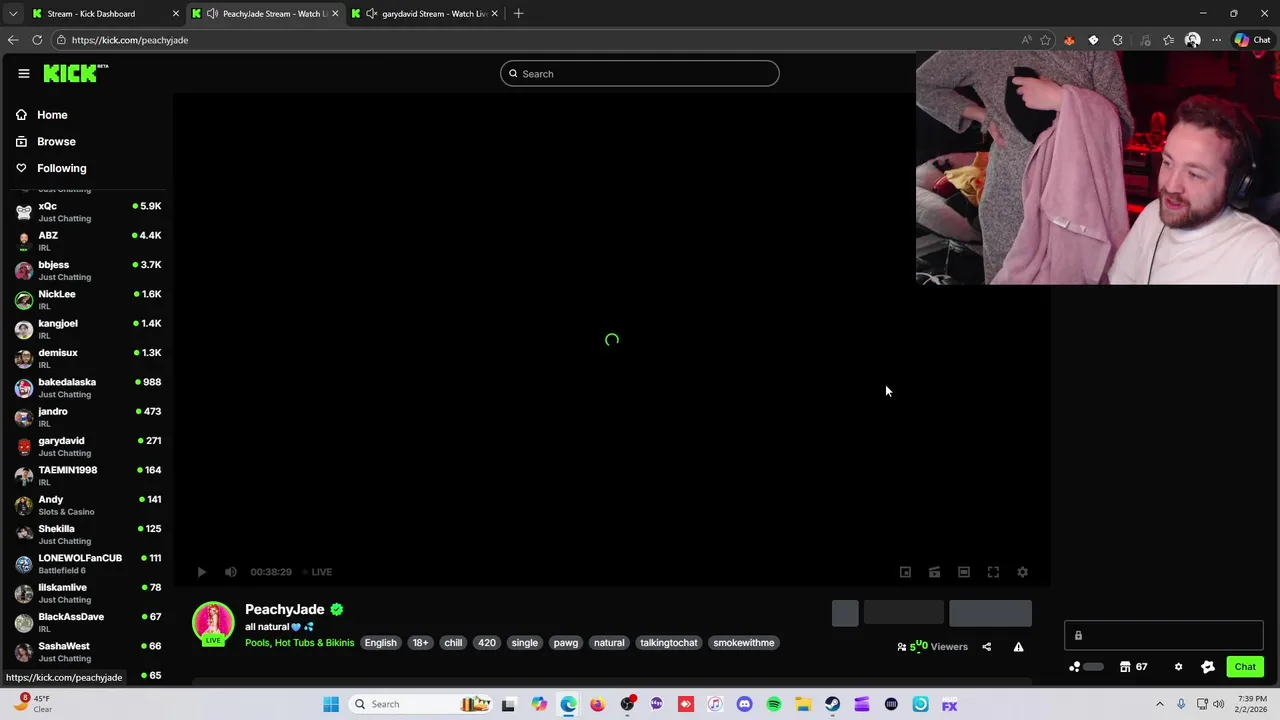The image size is (1280, 720).
Task: Click the emote badge icon near Chat
Action: pyautogui.click(x=1208, y=667)
